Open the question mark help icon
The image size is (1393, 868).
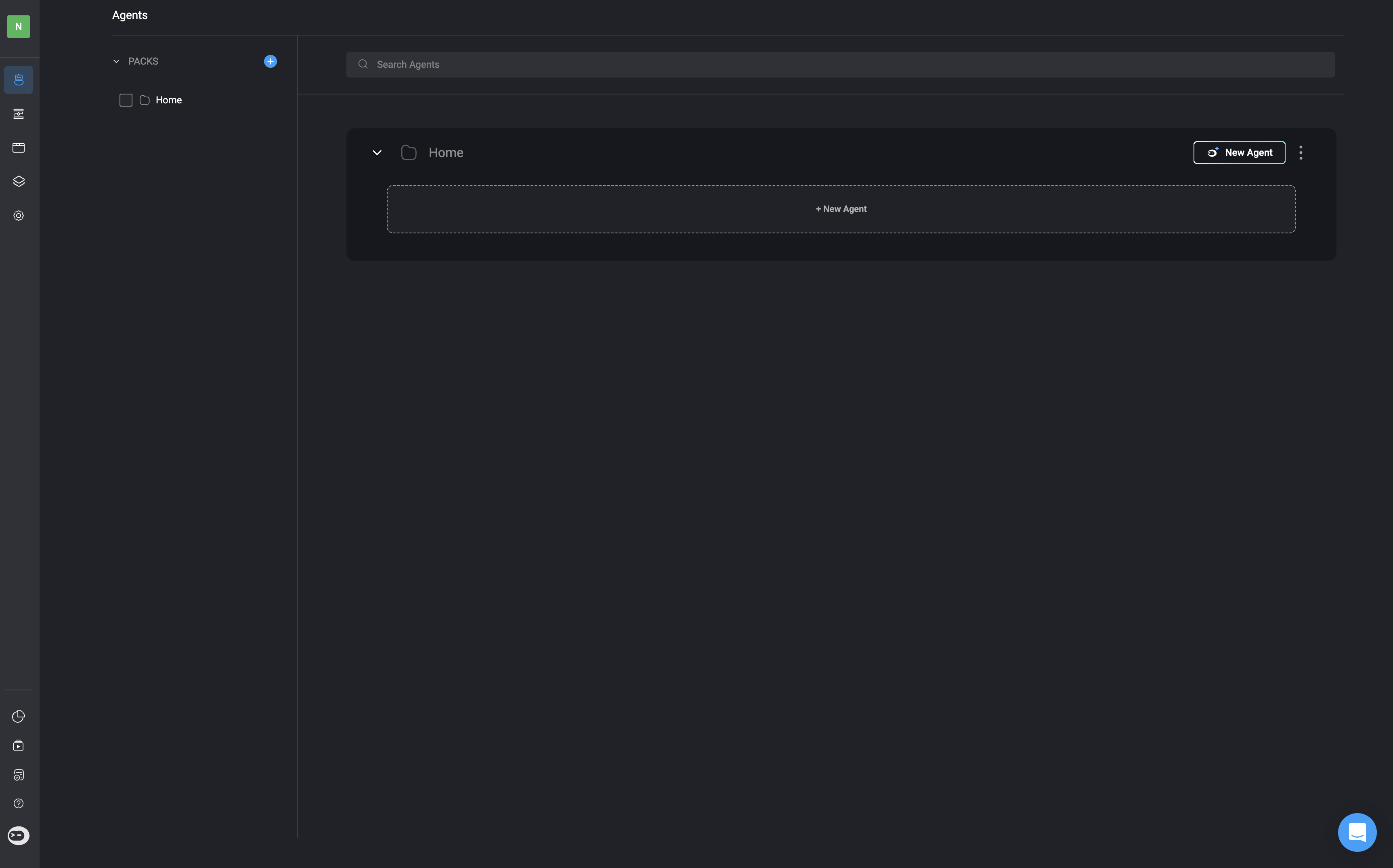pos(18,803)
